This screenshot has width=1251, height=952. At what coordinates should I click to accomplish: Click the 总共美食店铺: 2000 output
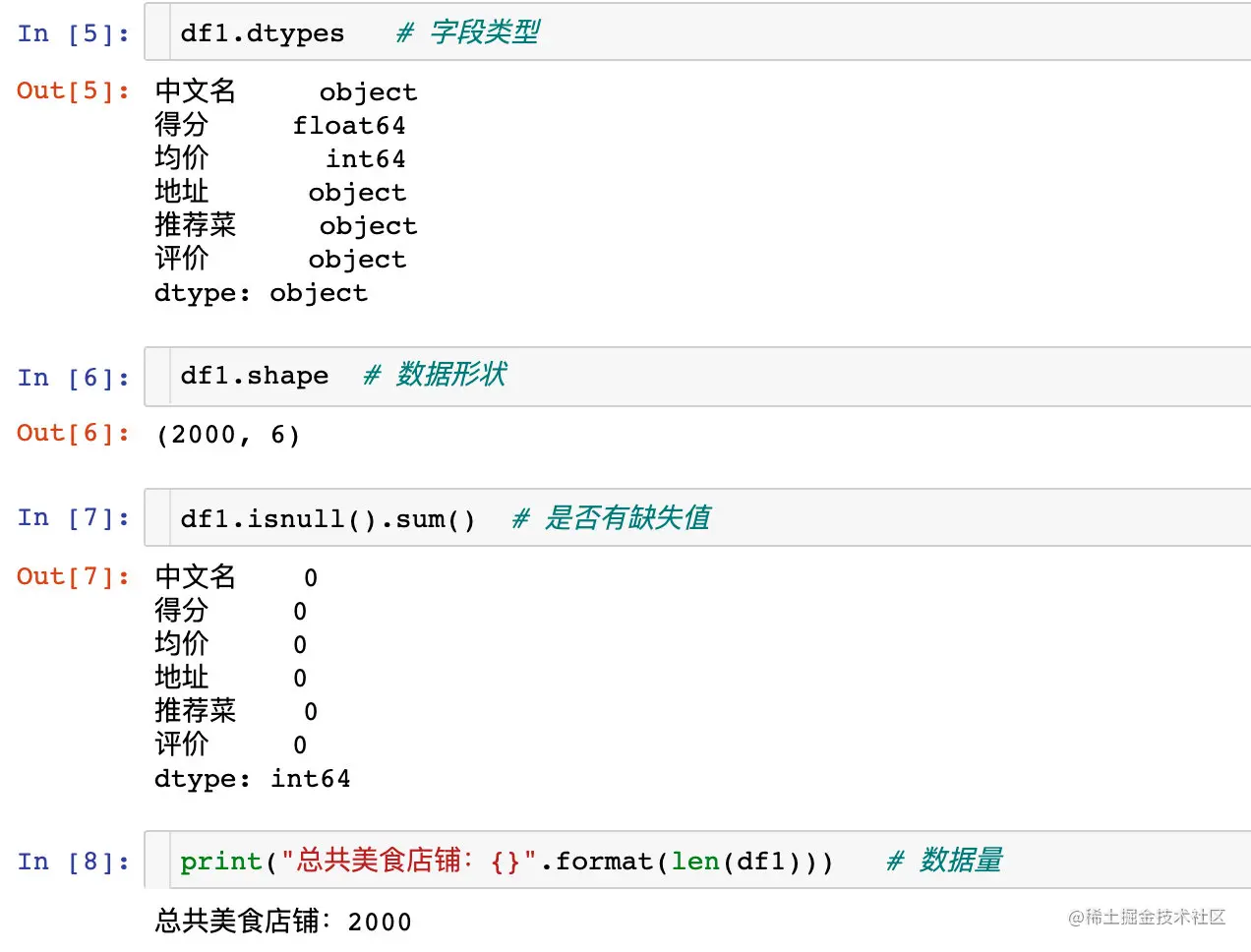(x=283, y=922)
